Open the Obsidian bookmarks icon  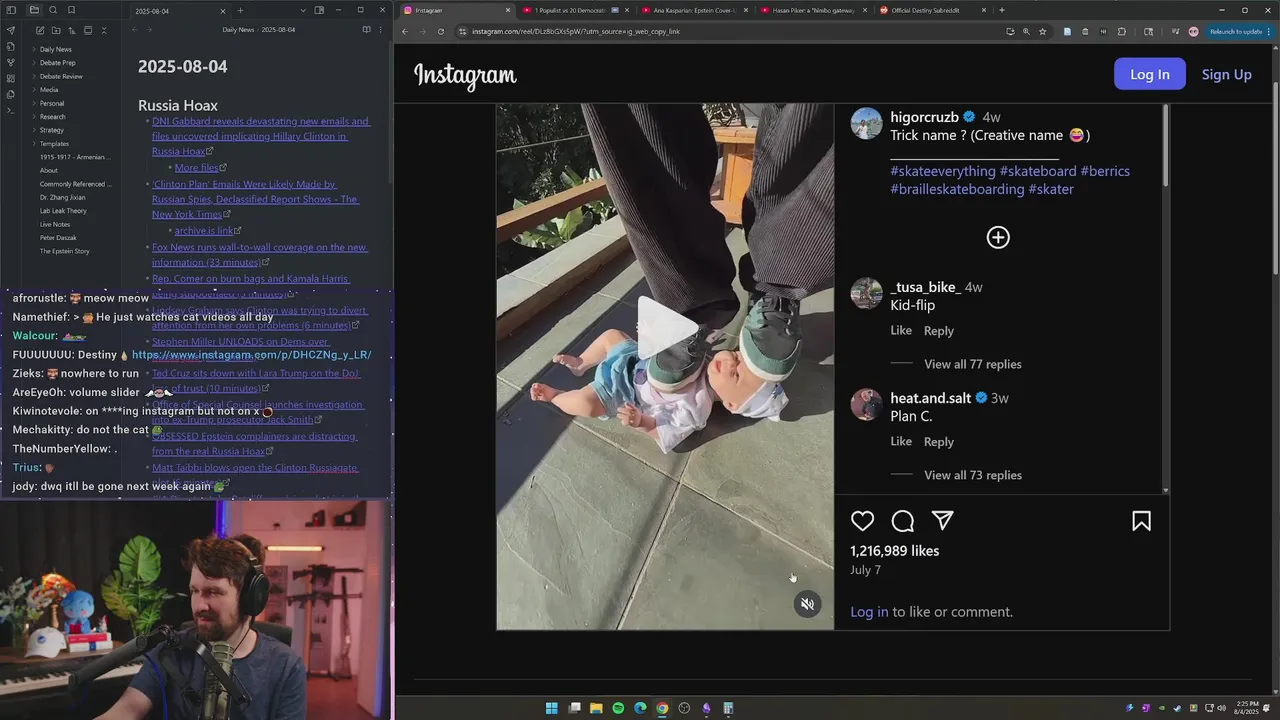tap(71, 10)
